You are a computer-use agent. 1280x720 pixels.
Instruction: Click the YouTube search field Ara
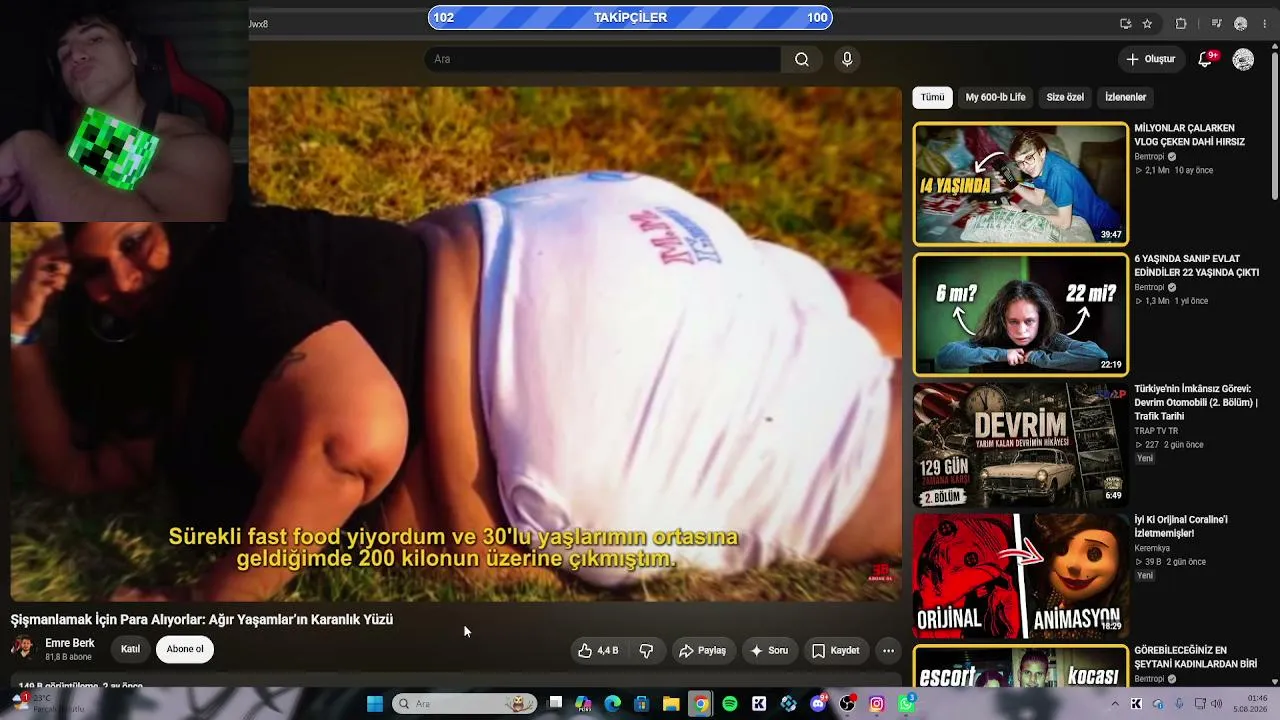coord(603,59)
